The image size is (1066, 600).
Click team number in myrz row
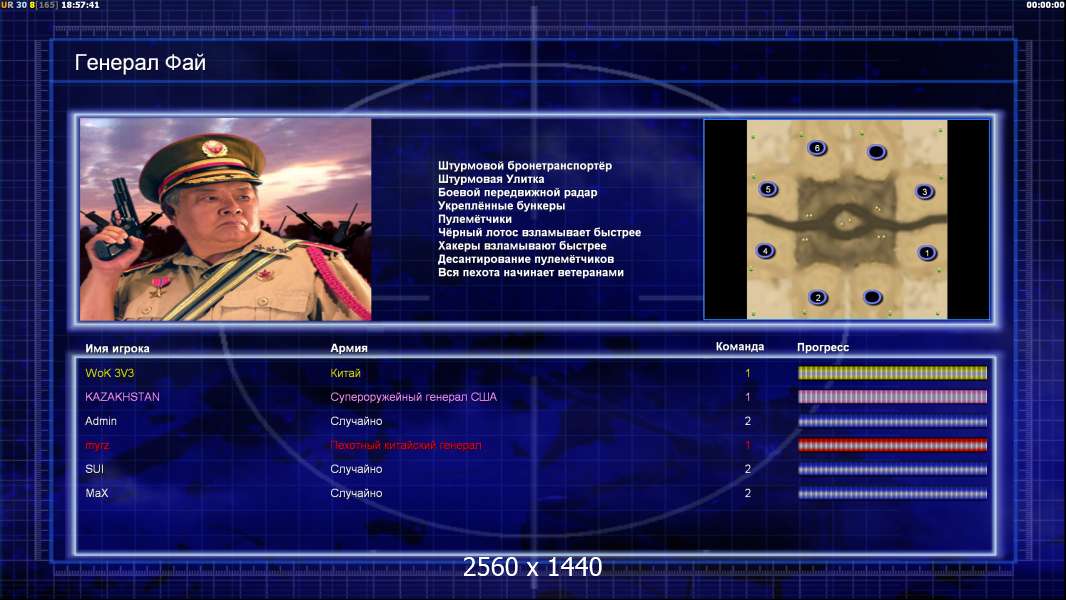pos(748,446)
